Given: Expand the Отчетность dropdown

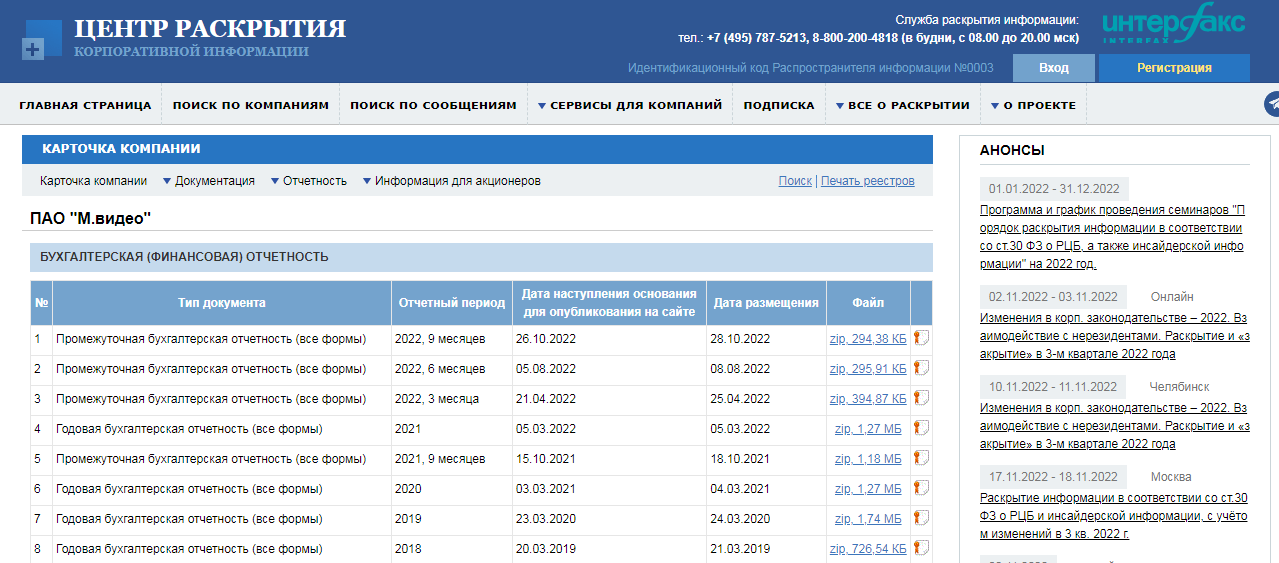Looking at the screenshot, I should [x=308, y=181].
